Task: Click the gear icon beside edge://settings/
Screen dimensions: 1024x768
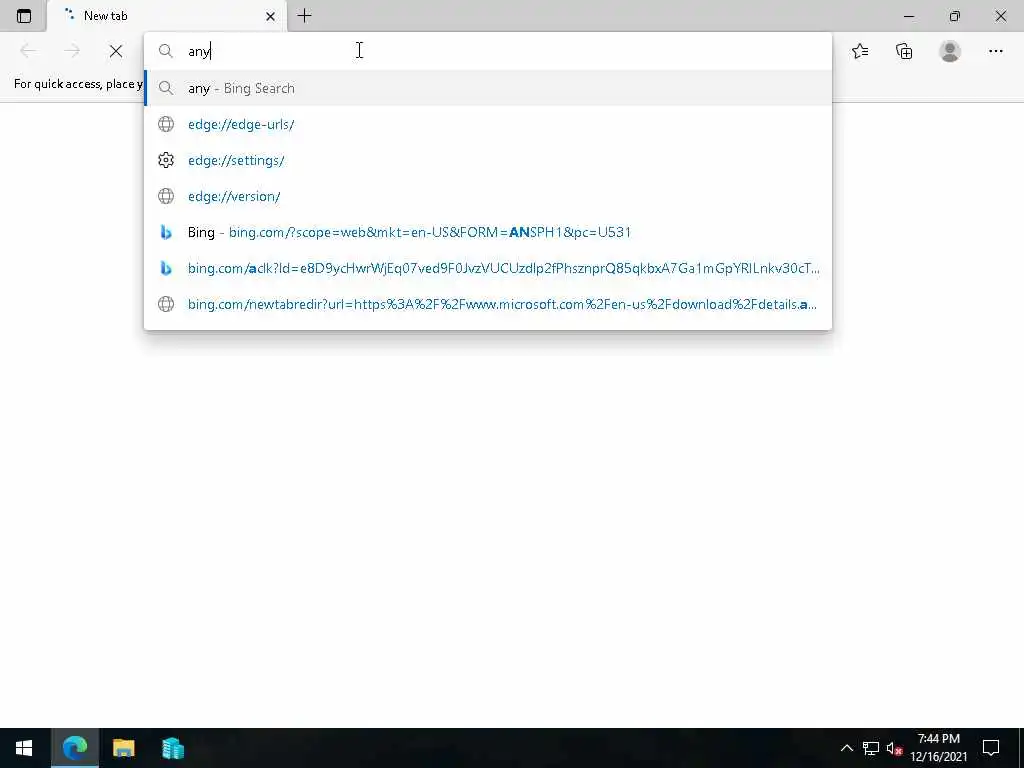Action: 166,160
